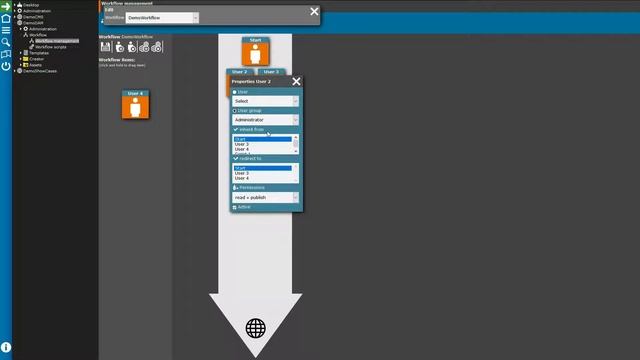Open the Workflow DemoWorkflow dropdown

click(162, 18)
